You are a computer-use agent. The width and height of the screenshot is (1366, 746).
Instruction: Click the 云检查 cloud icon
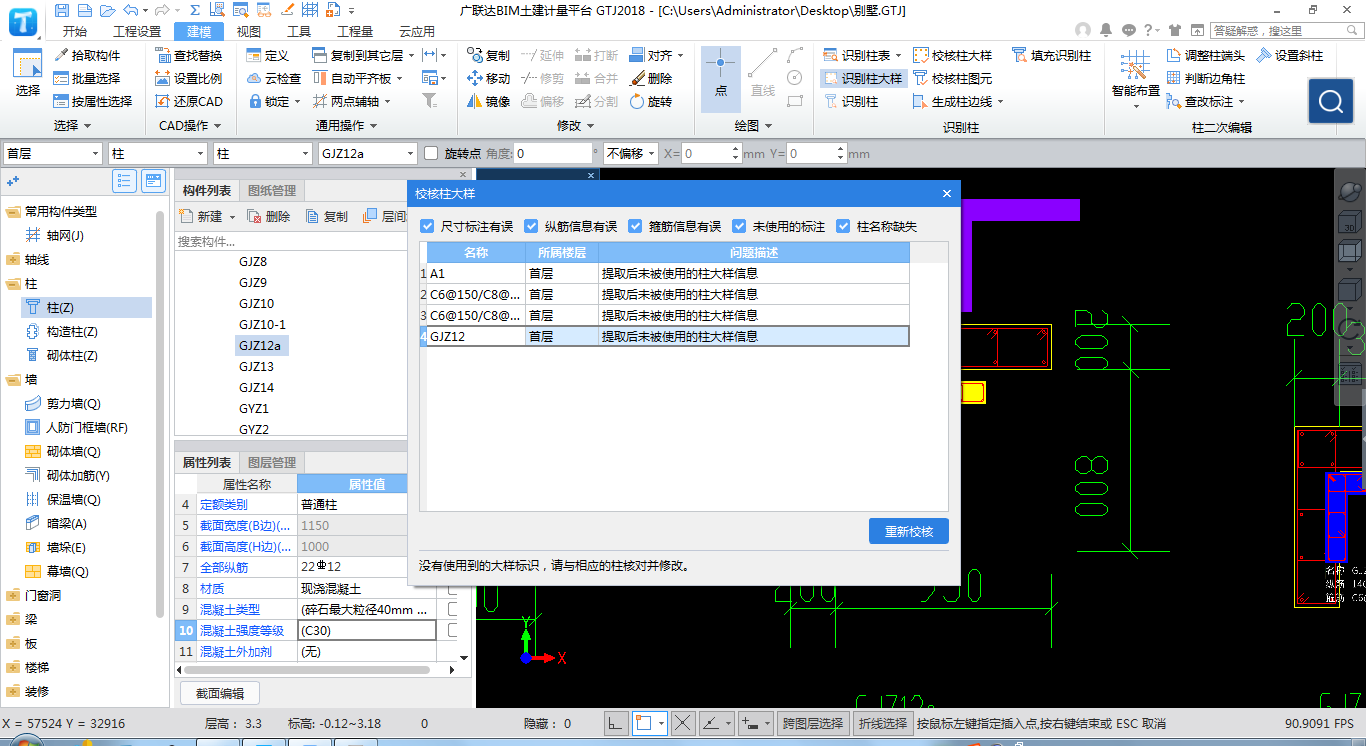(274, 78)
